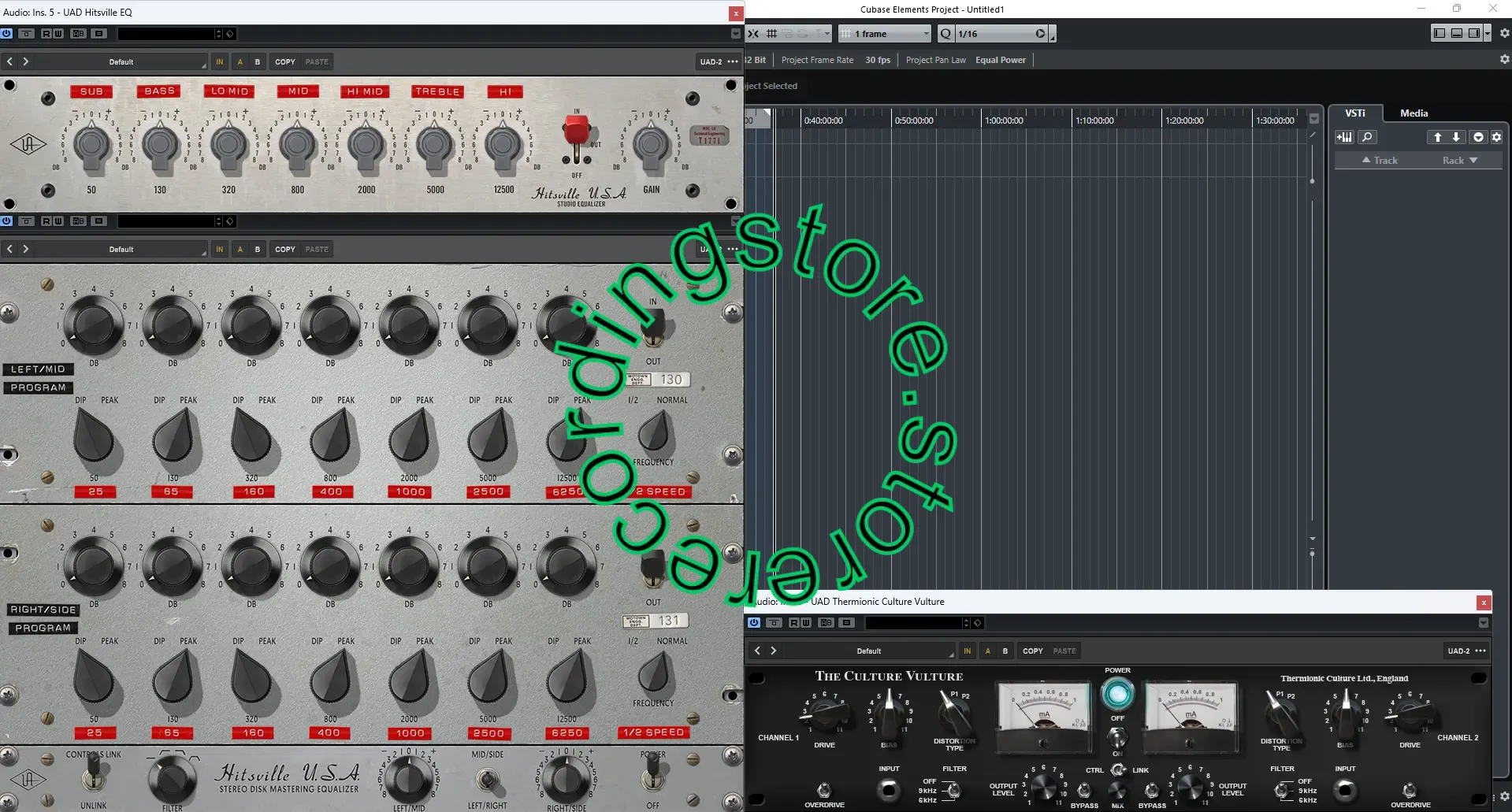Adjust the SUB 50 Hz knob
1512x812 pixels.
[92, 146]
